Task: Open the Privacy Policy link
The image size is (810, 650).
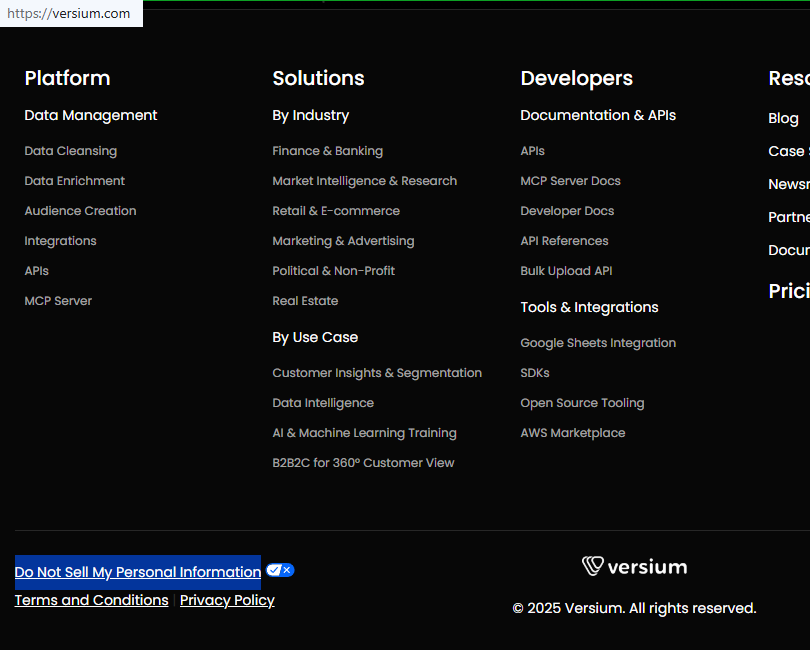Action: (227, 600)
